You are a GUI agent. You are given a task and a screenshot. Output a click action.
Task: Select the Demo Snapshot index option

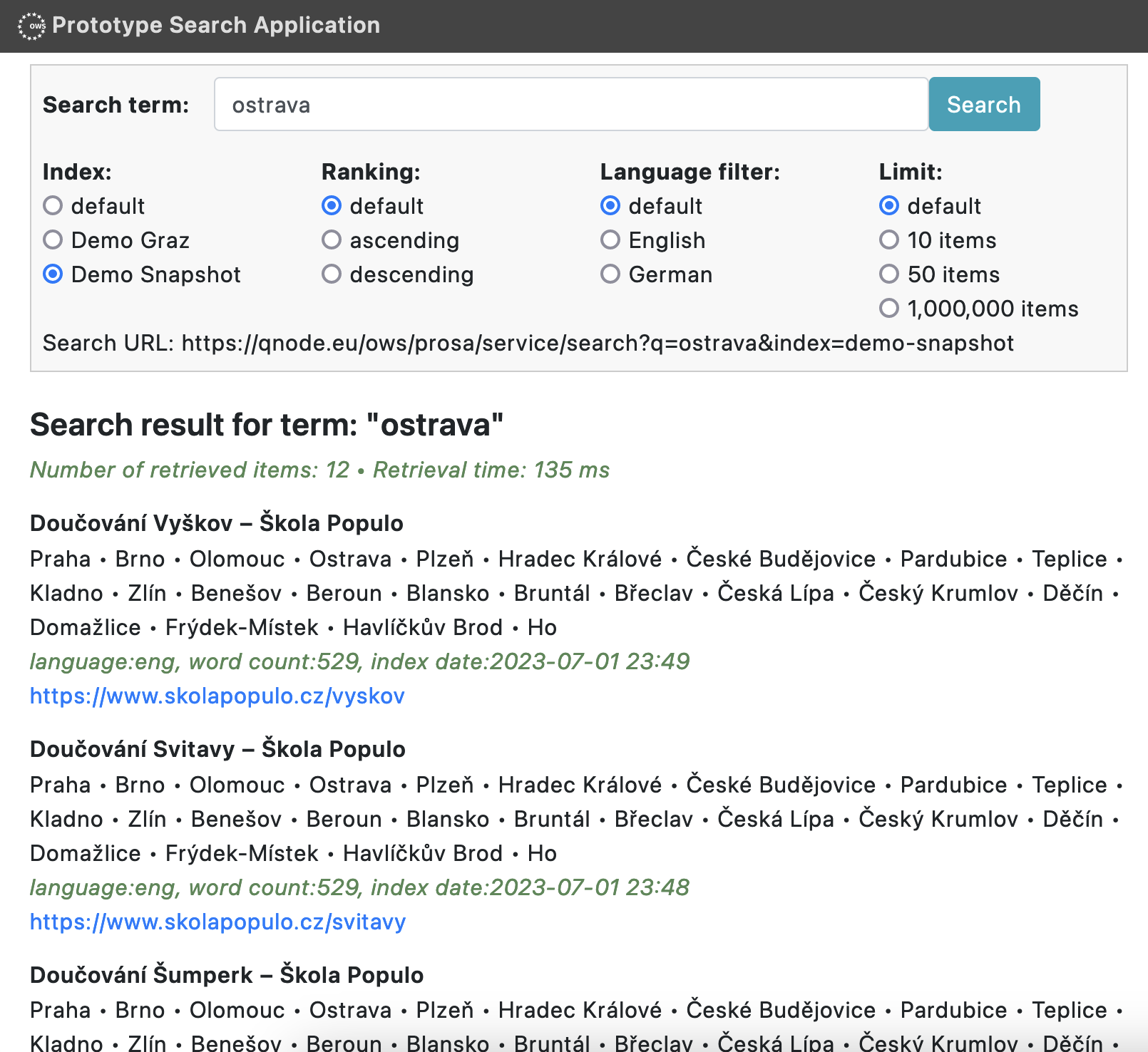53,274
